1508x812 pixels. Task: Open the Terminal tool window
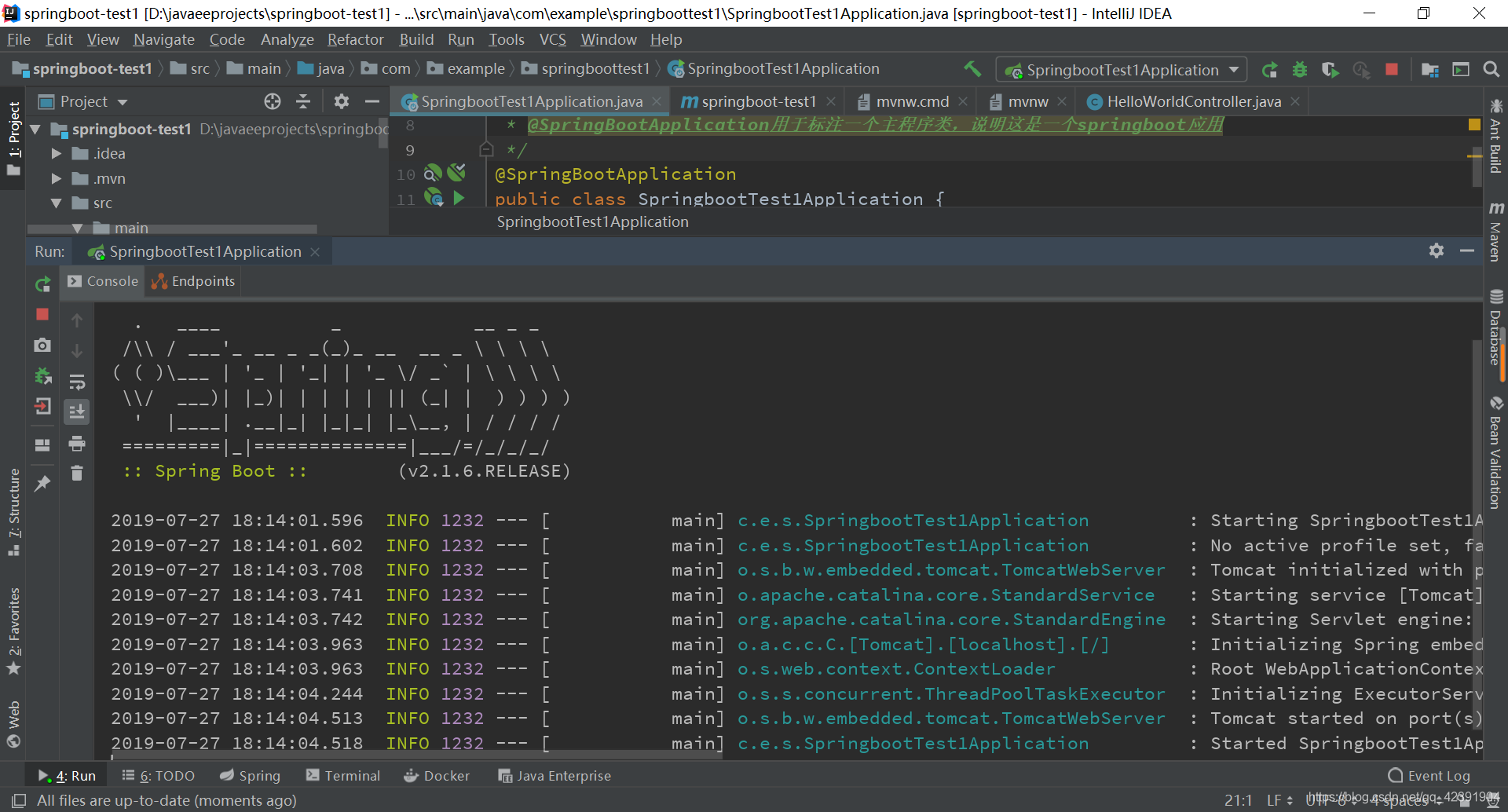coord(343,776)
